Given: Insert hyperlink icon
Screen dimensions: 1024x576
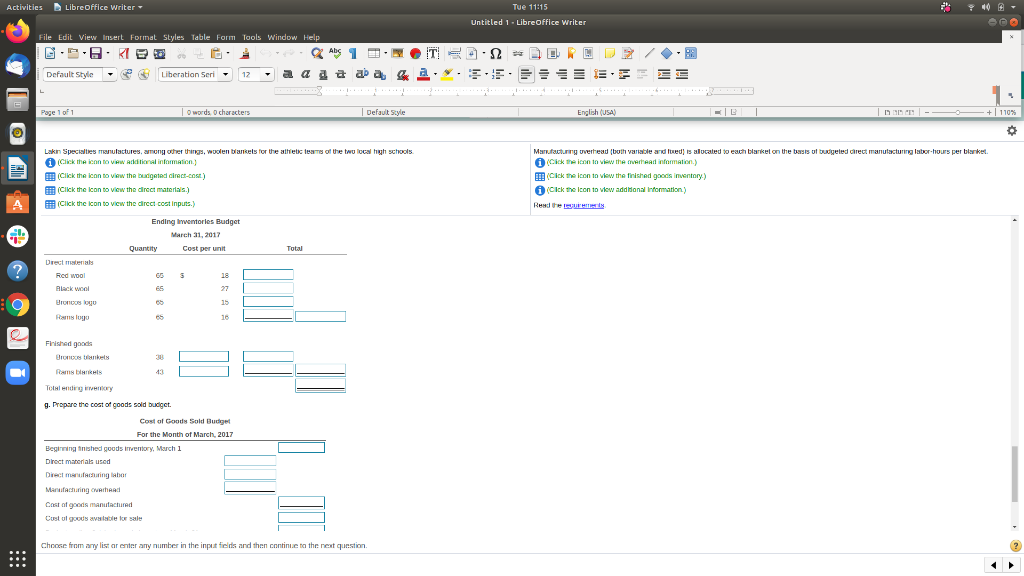Looking at the screenshot, I should [x=518, y=54].
